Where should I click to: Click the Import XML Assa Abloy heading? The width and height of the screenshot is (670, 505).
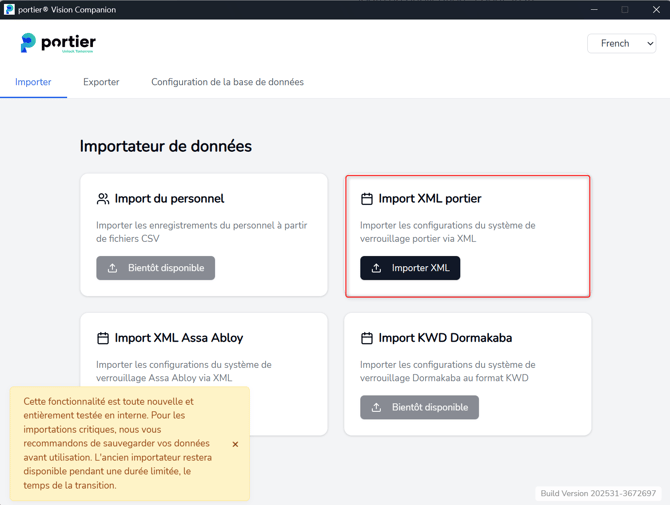click(179, 338)
